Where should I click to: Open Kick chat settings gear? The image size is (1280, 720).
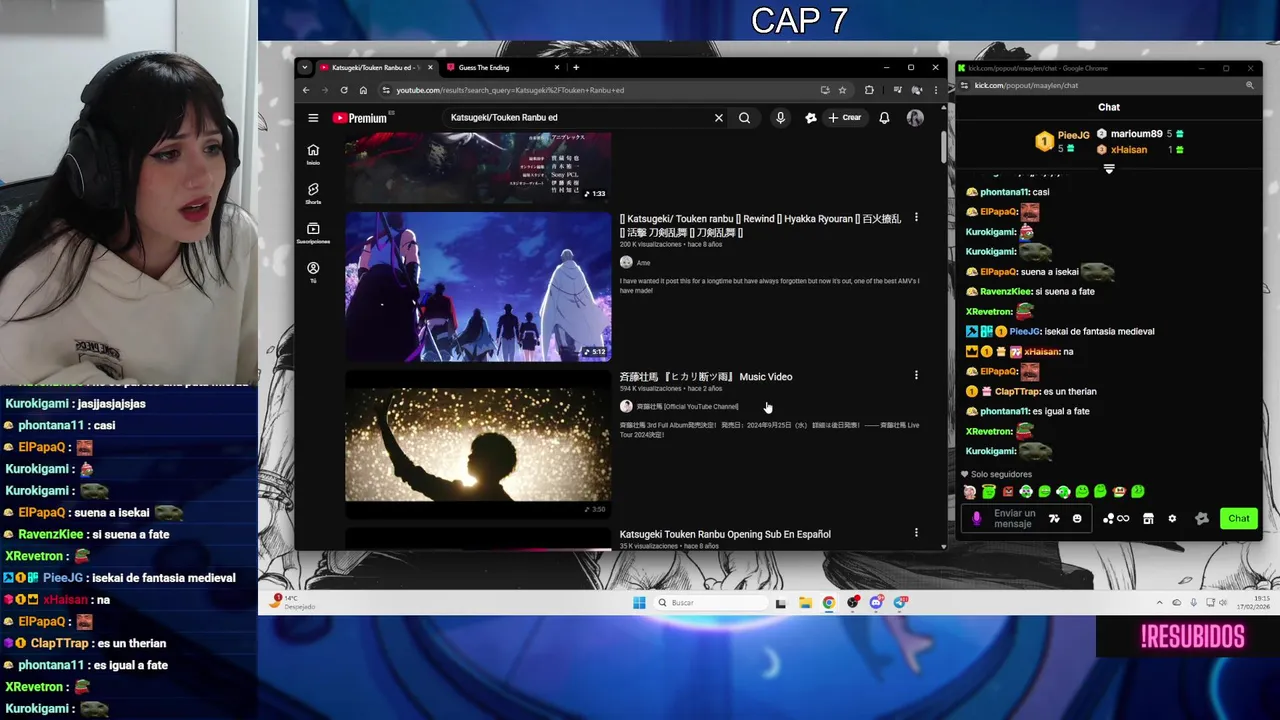[1172, 519]
